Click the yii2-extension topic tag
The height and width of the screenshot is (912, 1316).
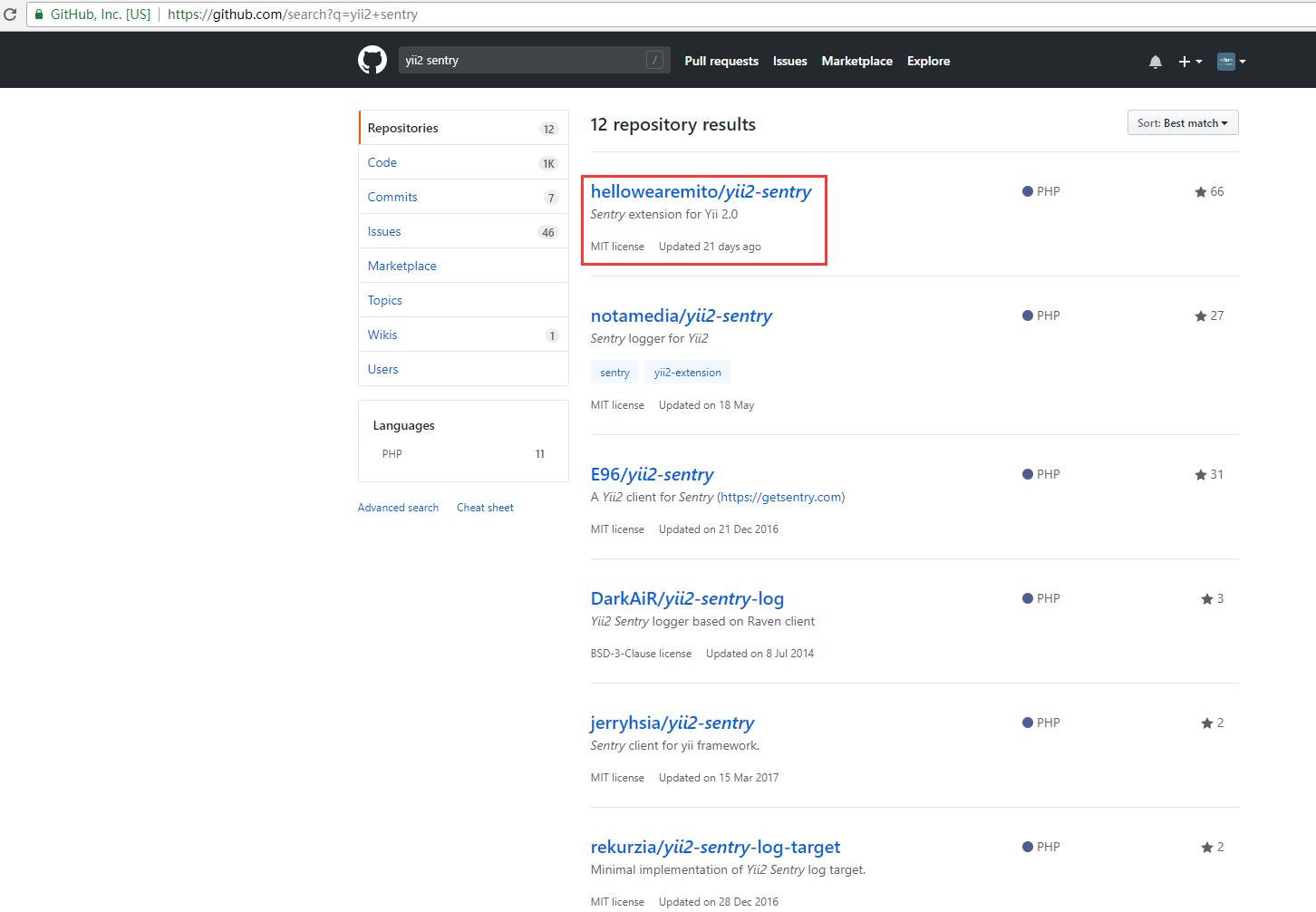687,373
